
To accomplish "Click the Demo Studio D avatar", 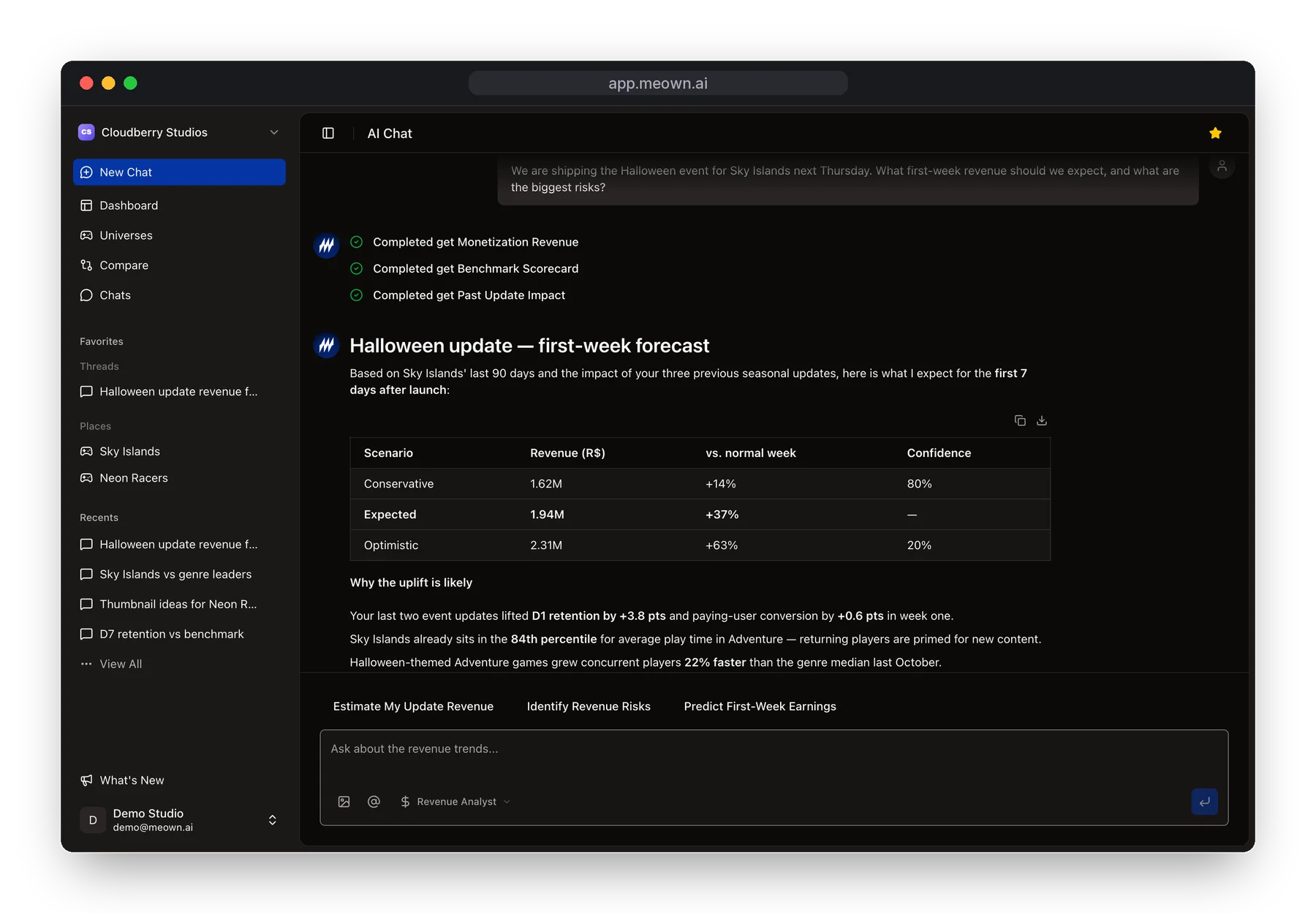I will (x=93, y=820).
